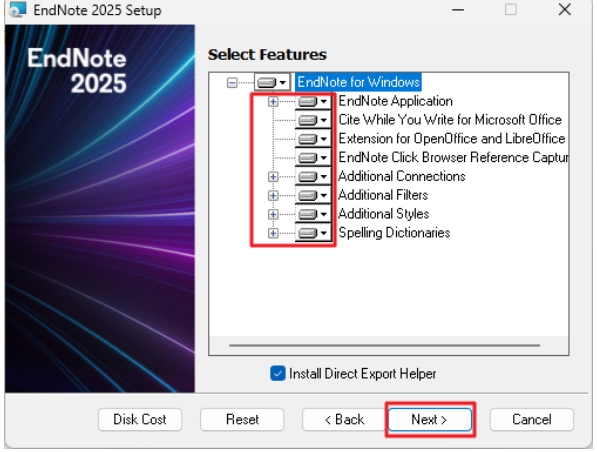Uncheck Install Direct Export Helper checkbox
The width and height of the screenshot is (597, 452).
point(278,373)
